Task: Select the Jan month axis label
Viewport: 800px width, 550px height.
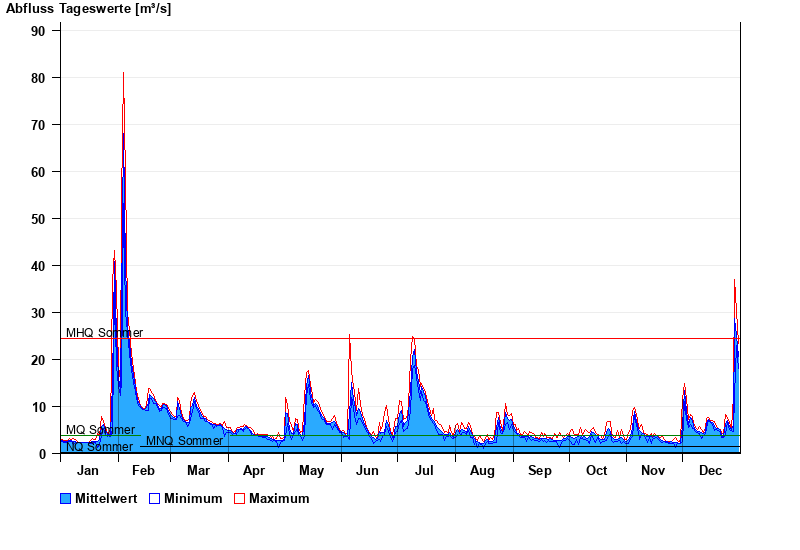Action: [88, 471]
